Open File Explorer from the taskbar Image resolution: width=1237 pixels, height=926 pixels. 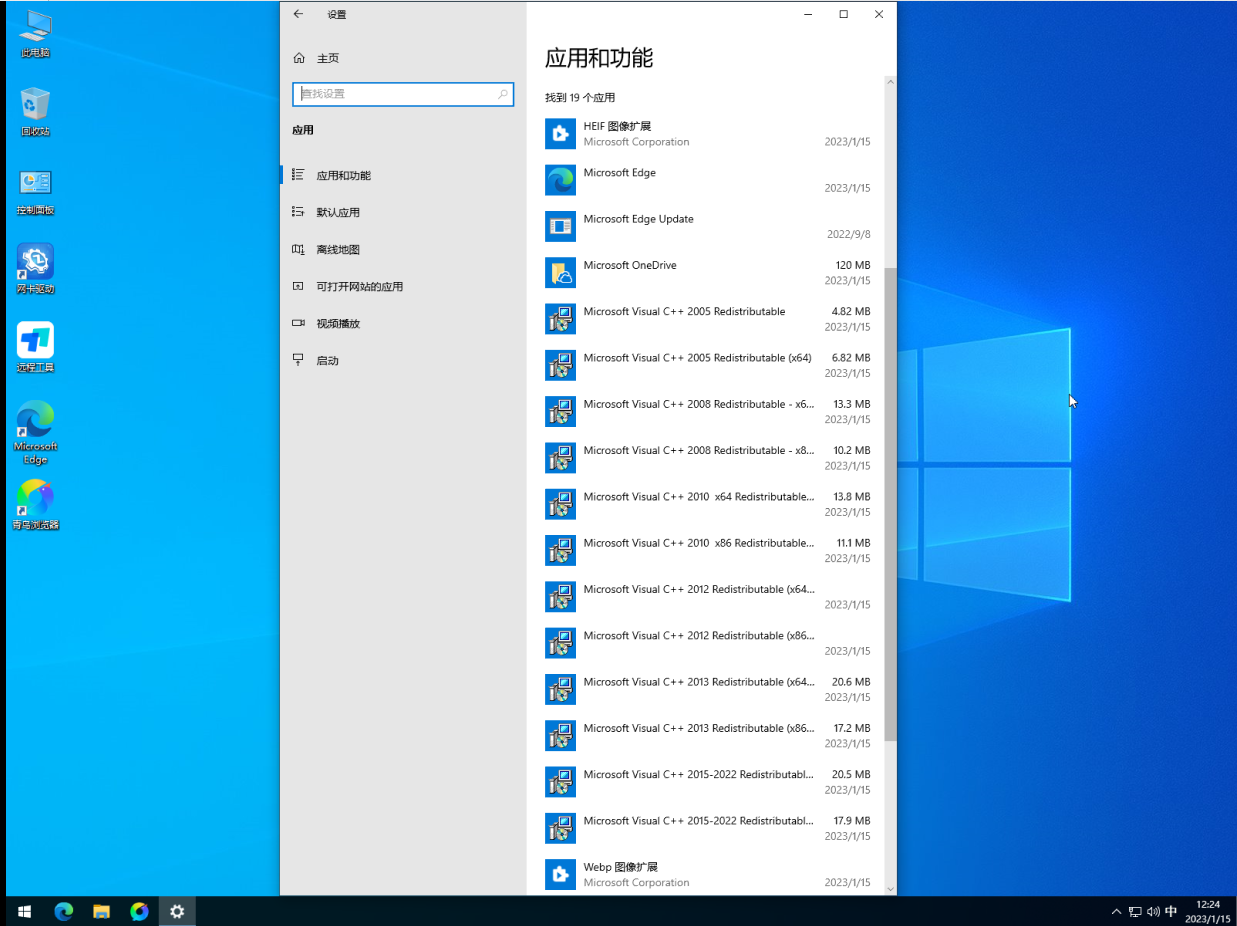coord(101,911)
